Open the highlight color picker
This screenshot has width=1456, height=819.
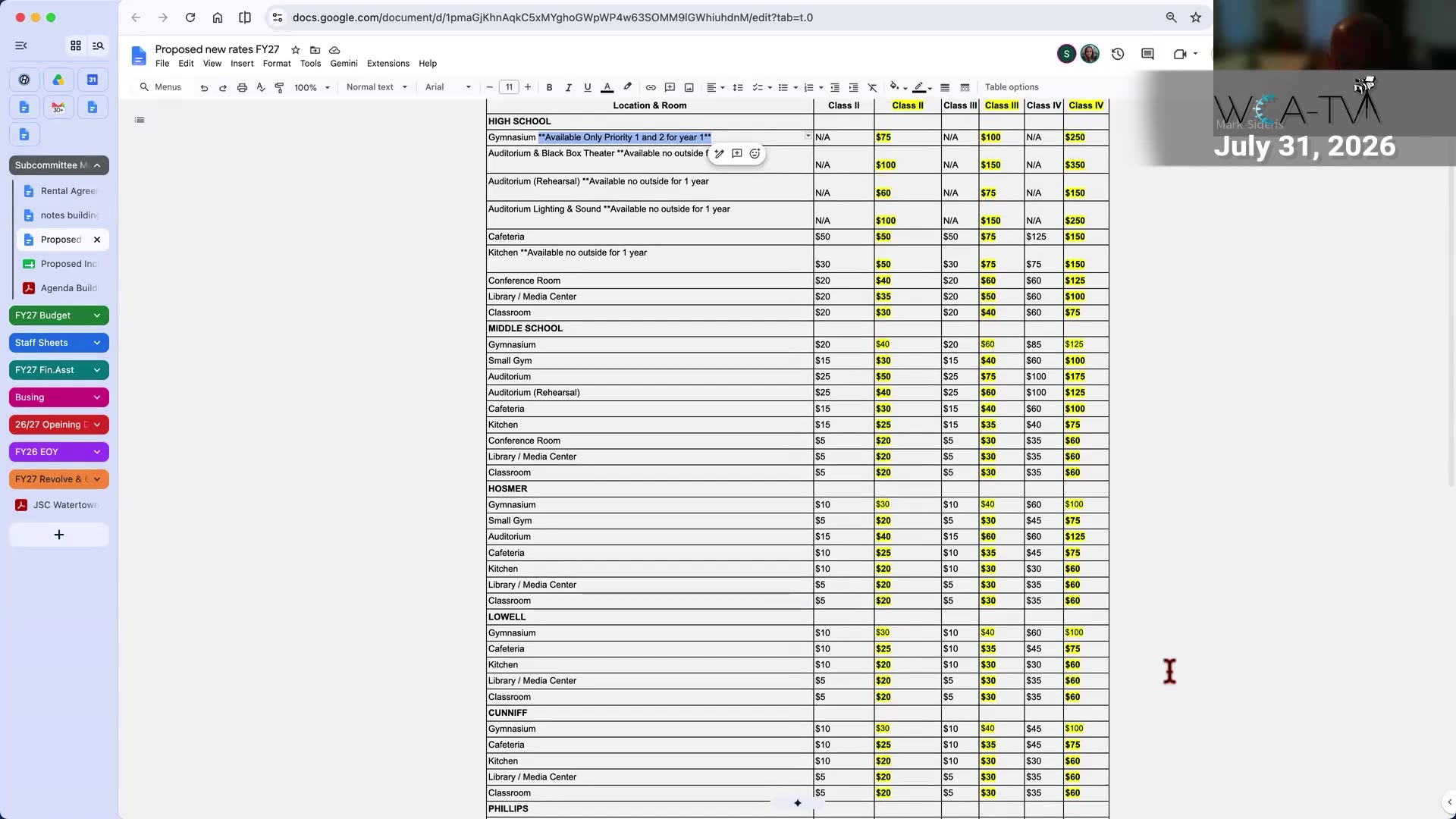[x=627, y=87]
